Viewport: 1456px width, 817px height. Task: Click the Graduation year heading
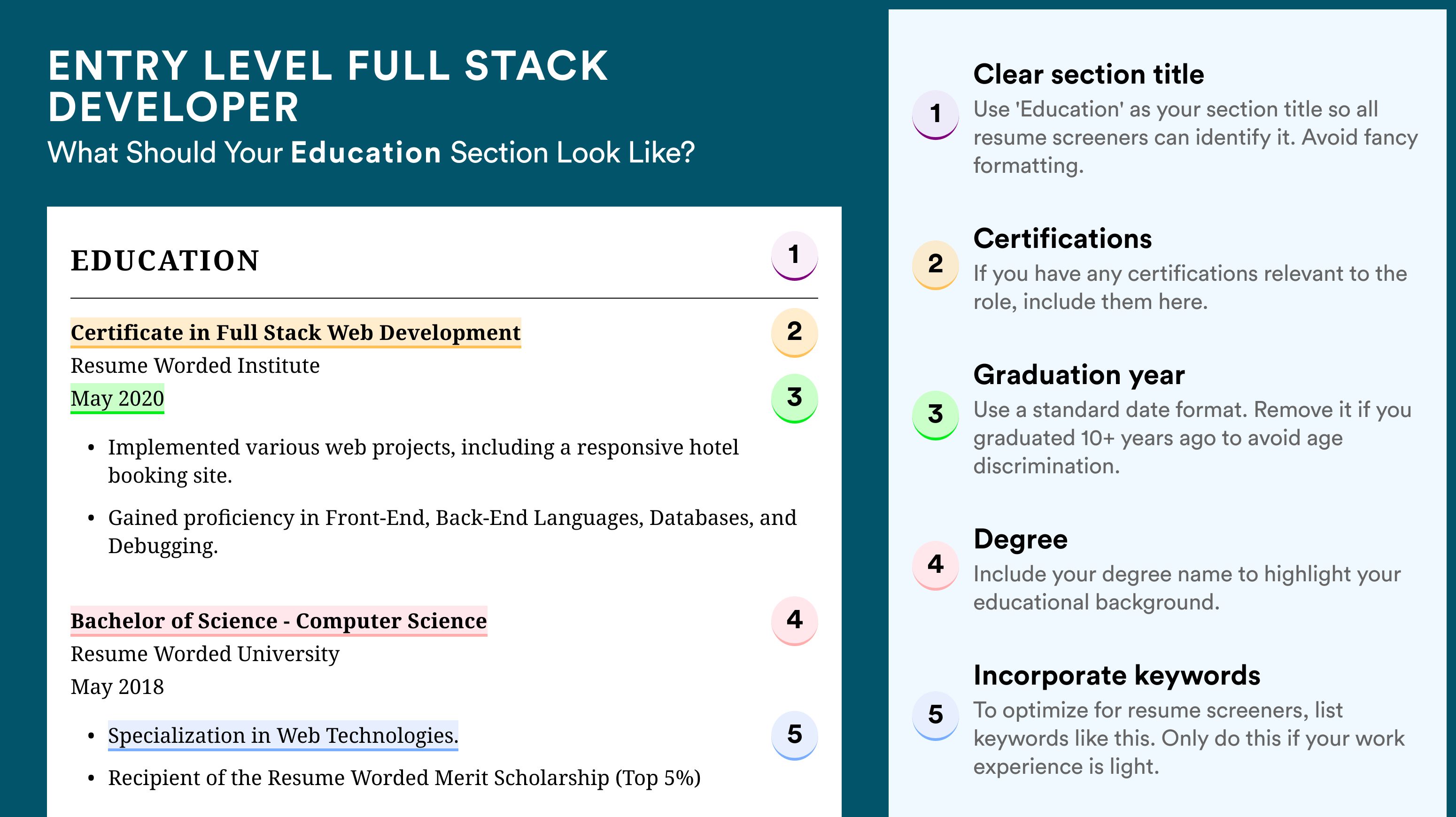tap(1079, 375)
